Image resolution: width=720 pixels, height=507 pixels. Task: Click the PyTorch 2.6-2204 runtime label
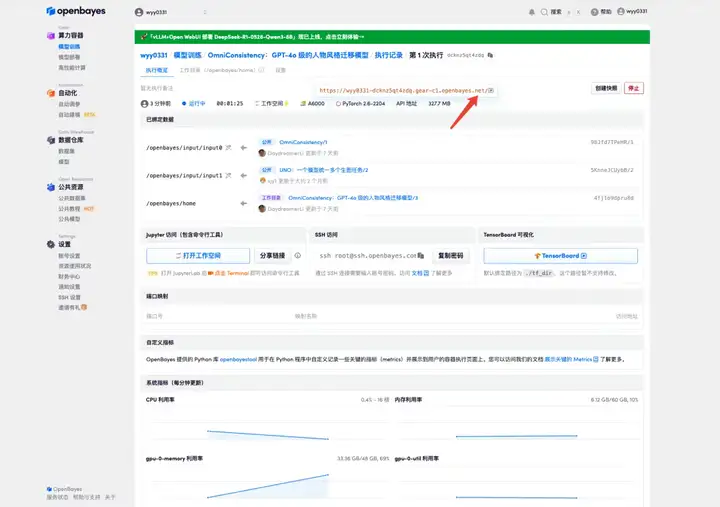[360, 104]
